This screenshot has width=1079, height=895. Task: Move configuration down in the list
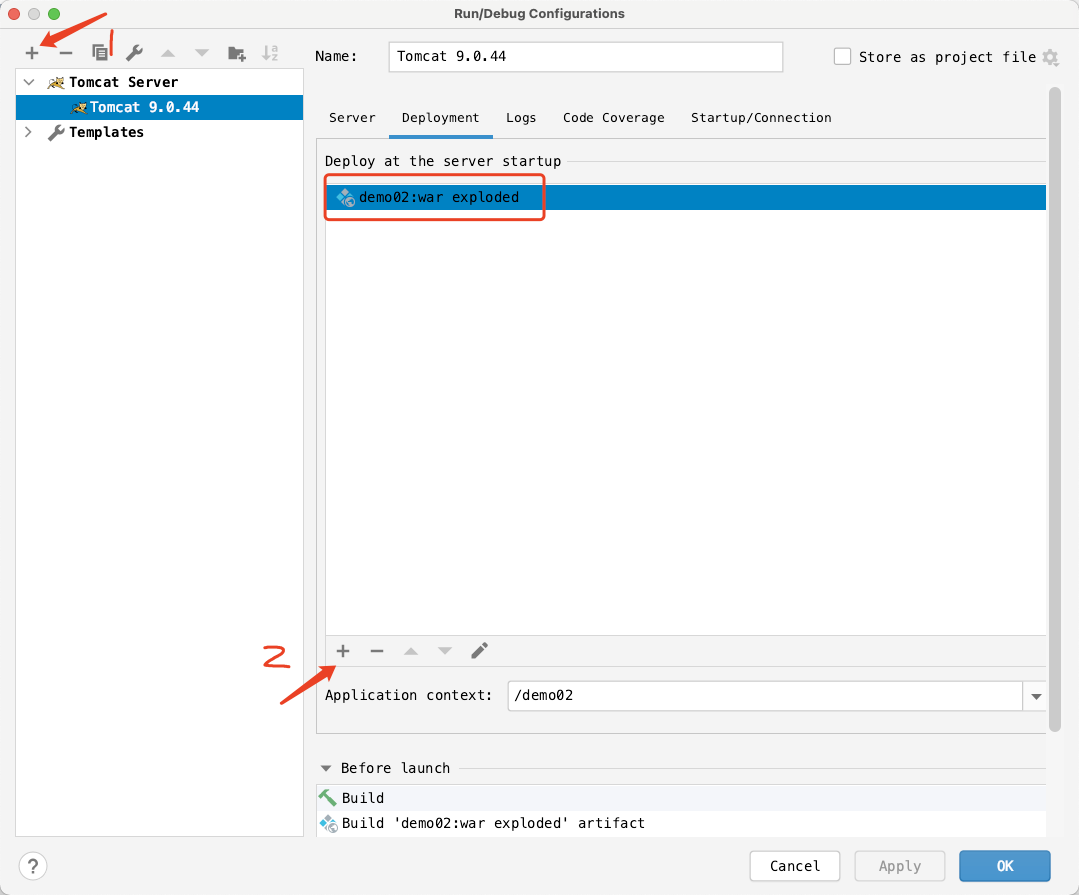pyautogui.click(x=202, y=53)
